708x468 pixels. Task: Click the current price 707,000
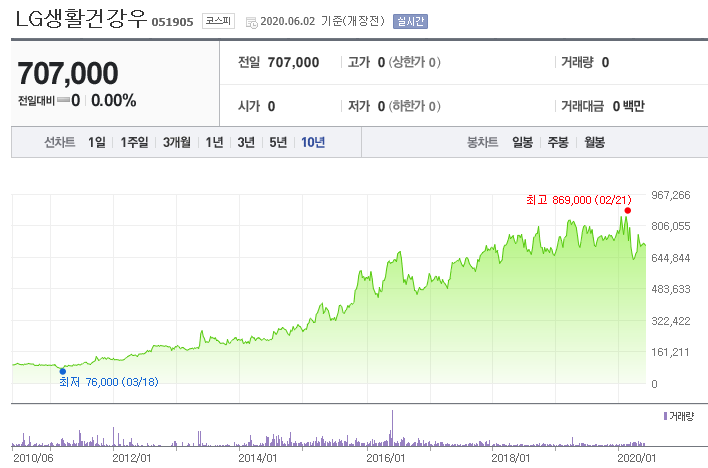[x=68, y=73]
